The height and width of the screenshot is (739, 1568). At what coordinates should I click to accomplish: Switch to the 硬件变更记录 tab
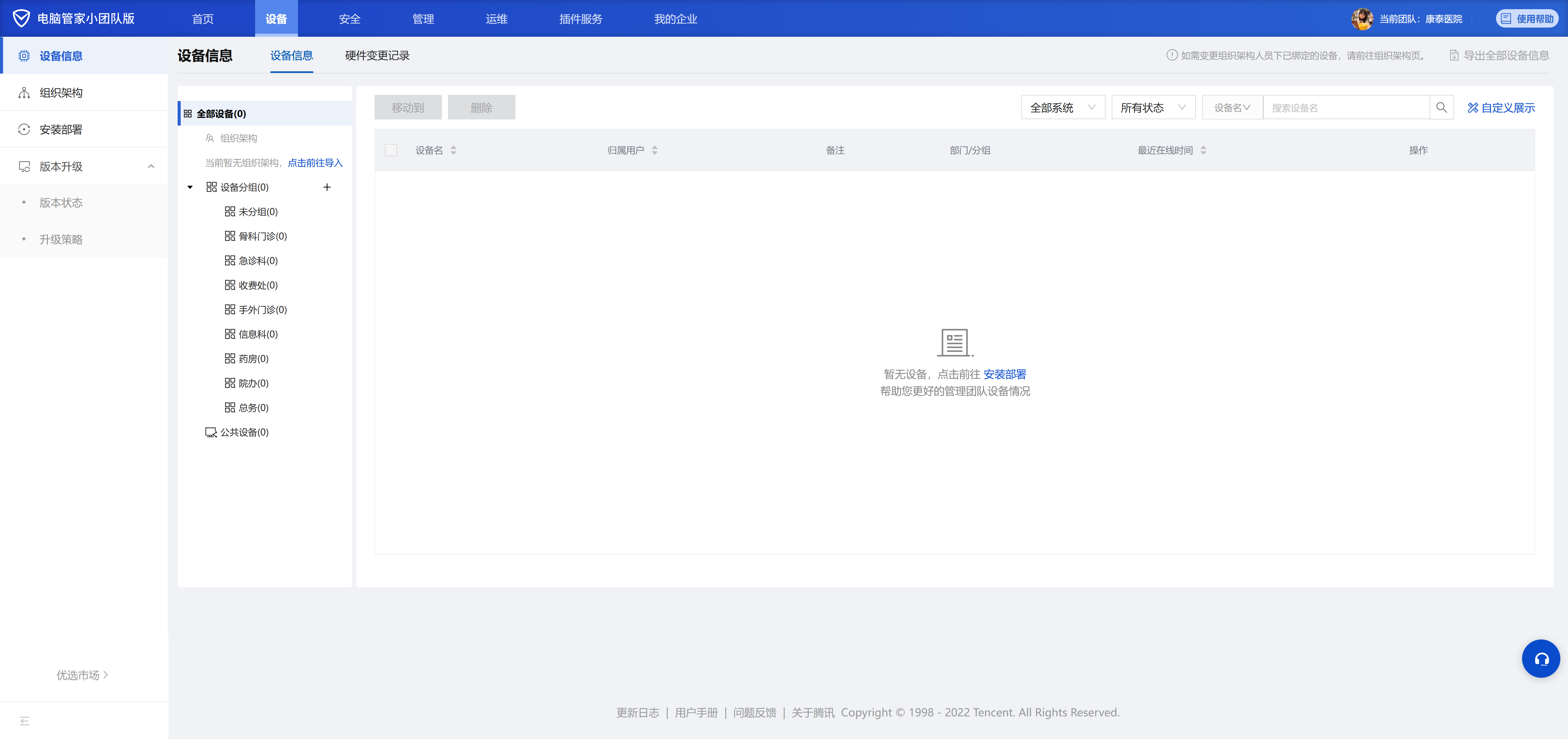[377, 55]
